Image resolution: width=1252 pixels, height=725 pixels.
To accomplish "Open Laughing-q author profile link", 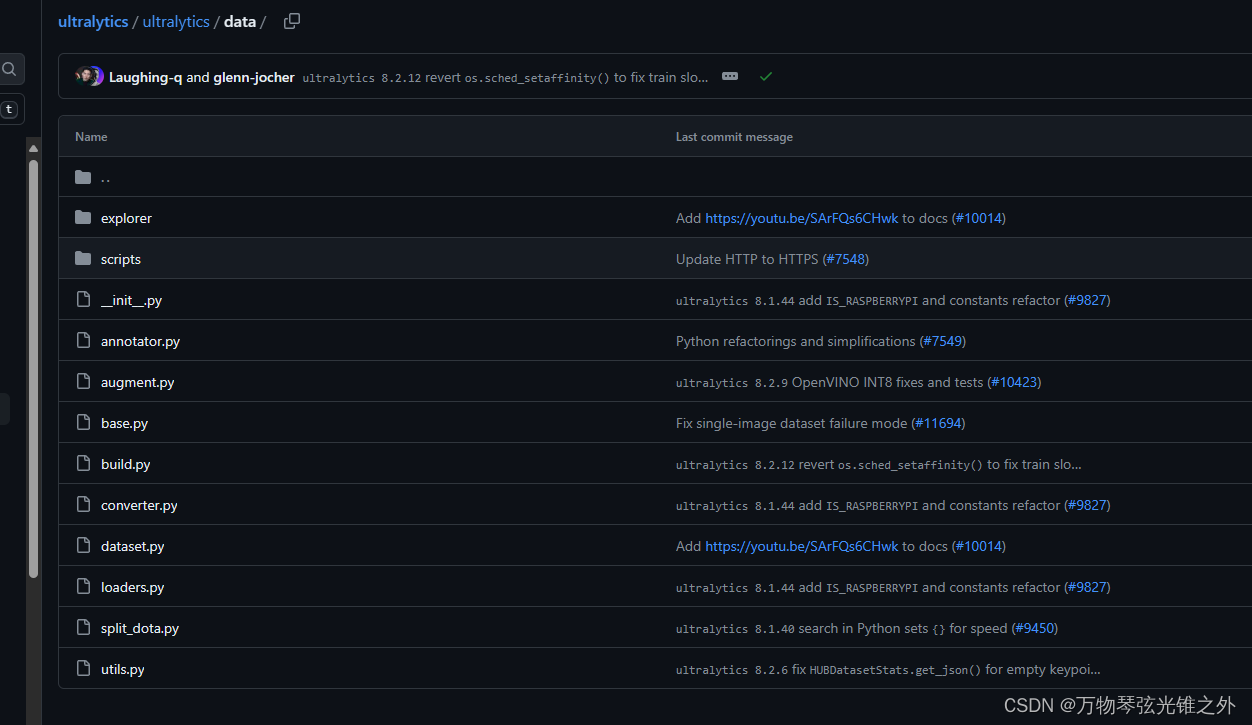I will click(x=145, y=77).
